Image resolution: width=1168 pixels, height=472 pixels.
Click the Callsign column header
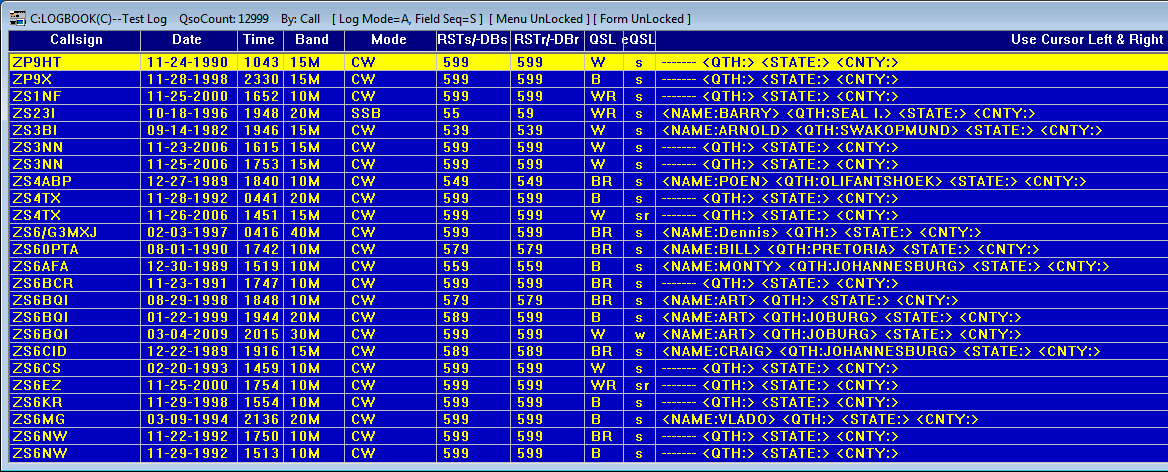(x=74, y=40)
